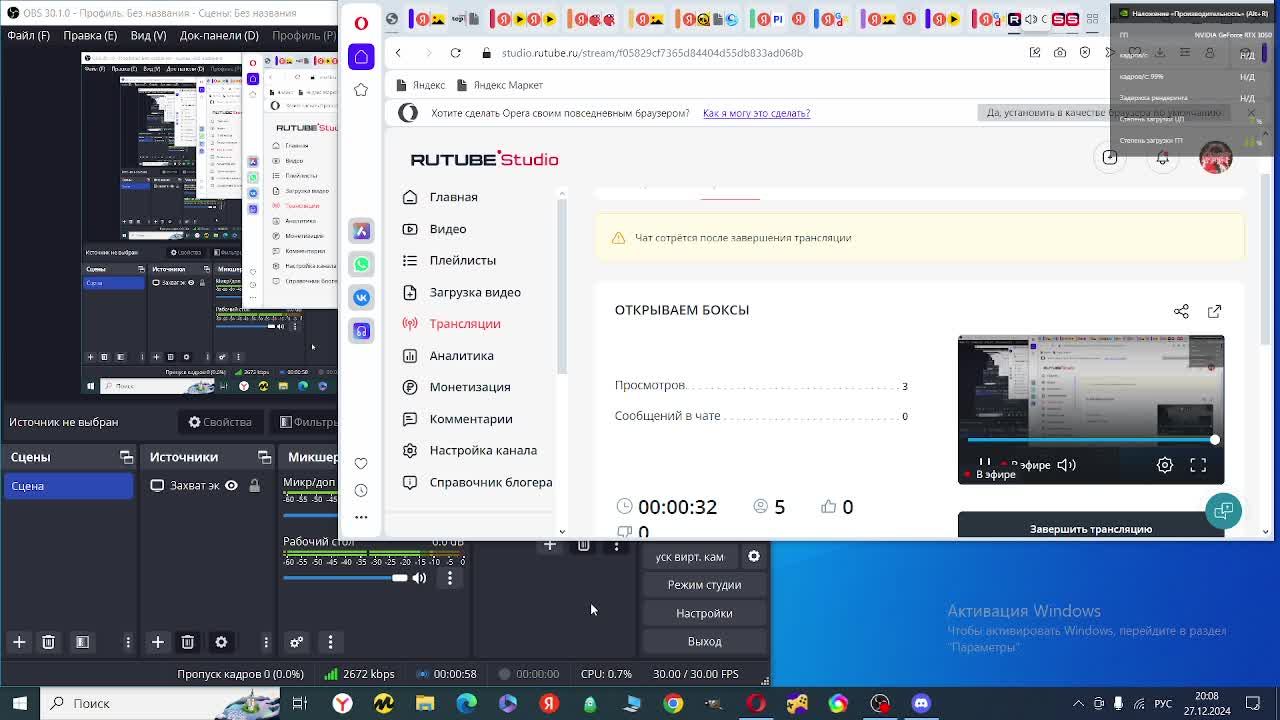
Task: Open Scenes panel overflow menu dots
Action: [128, 642]
